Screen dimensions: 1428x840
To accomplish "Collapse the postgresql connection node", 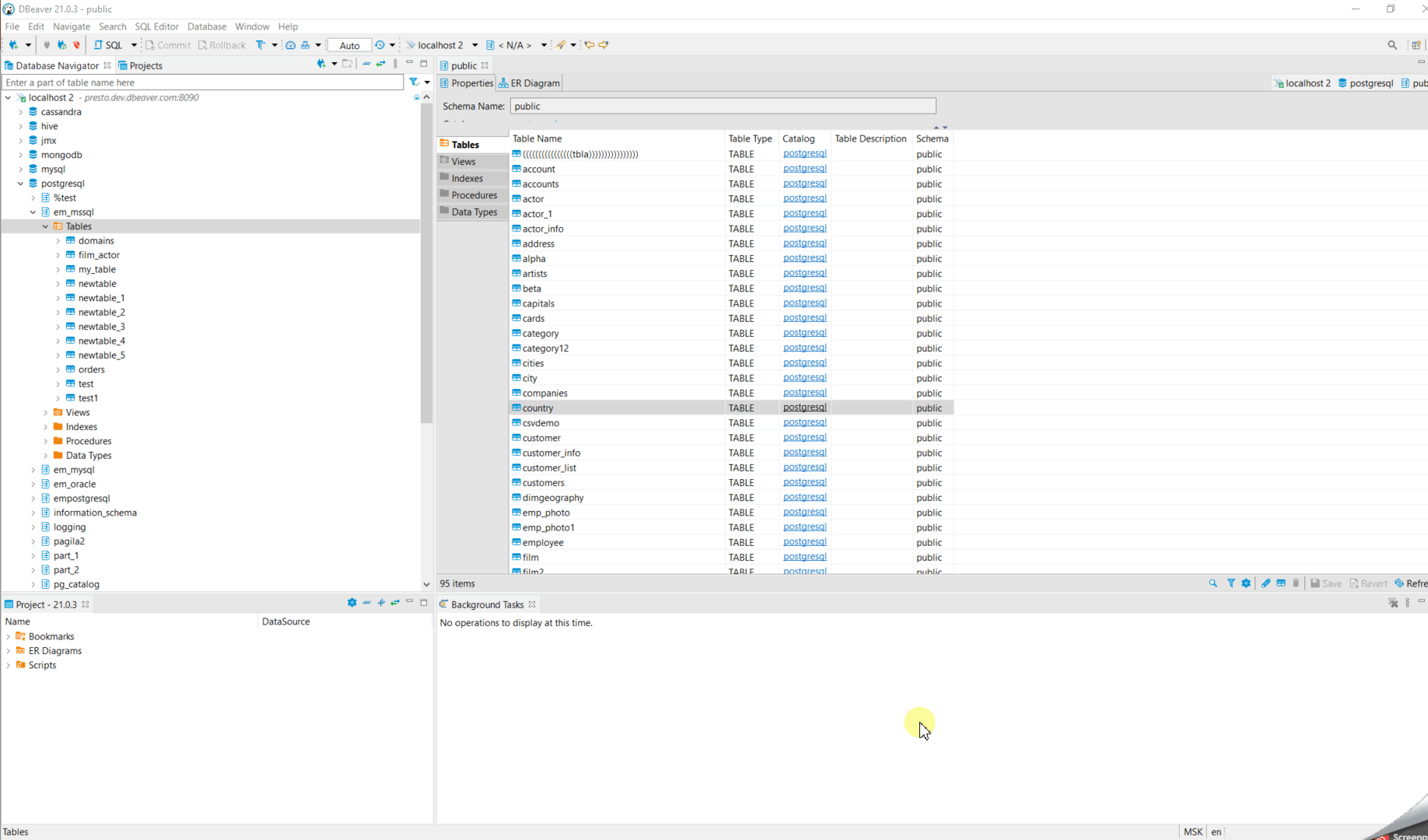I will pos(21,183).
